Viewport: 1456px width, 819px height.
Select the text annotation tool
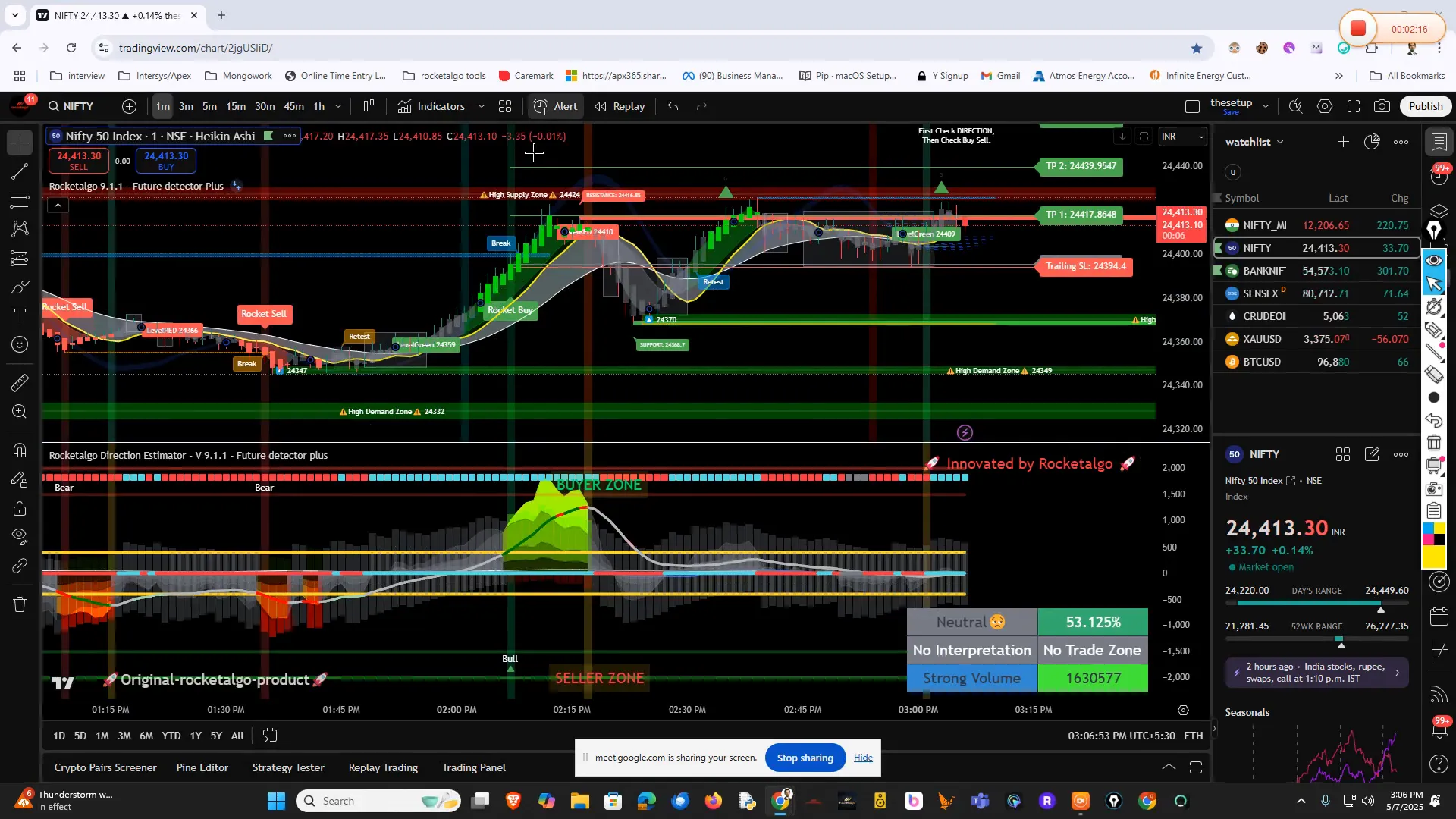click(x=20, y=315)
